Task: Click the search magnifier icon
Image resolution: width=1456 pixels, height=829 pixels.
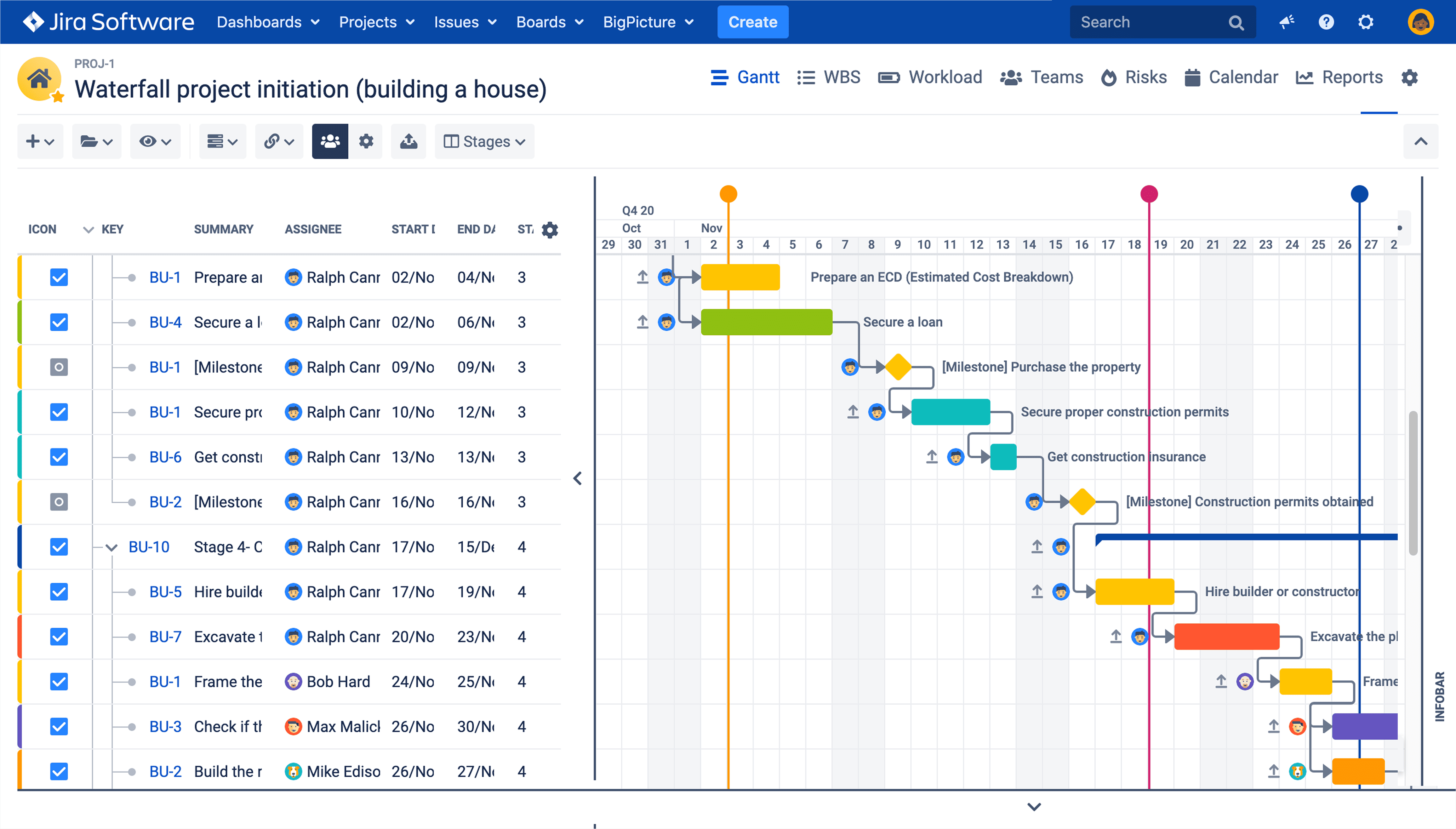Action: pos(1236,22)
